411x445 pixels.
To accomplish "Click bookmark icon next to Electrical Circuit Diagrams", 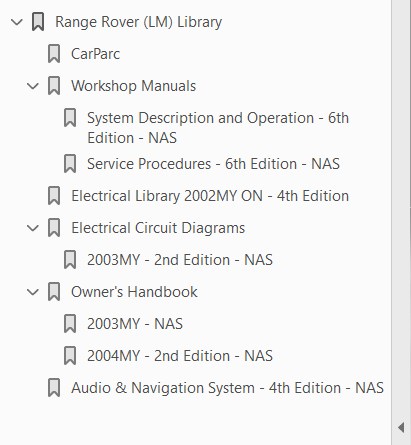I will point(54,228).
